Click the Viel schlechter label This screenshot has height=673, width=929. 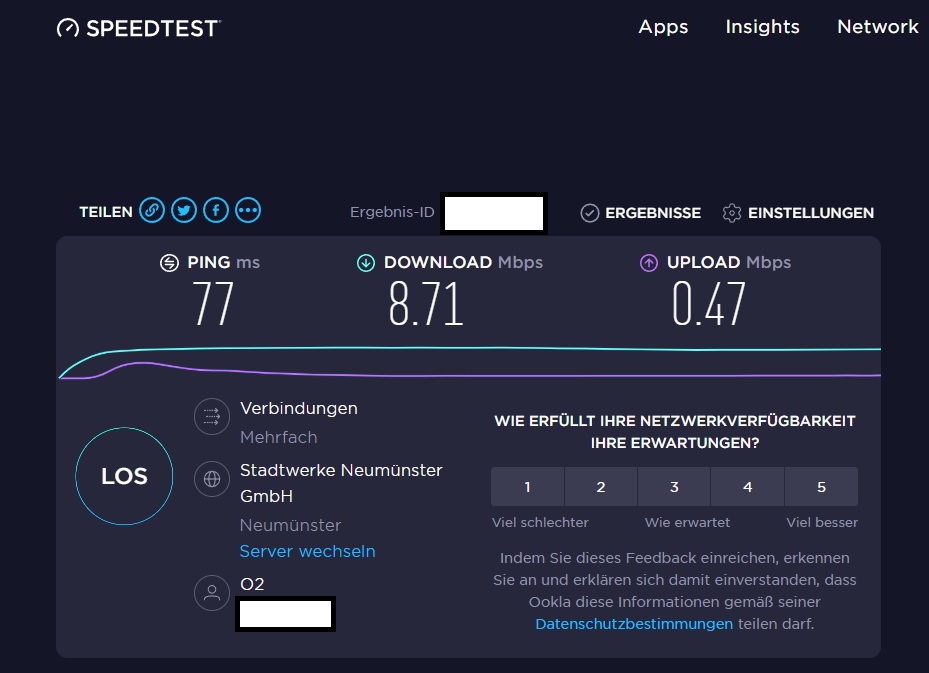[540, 523]
